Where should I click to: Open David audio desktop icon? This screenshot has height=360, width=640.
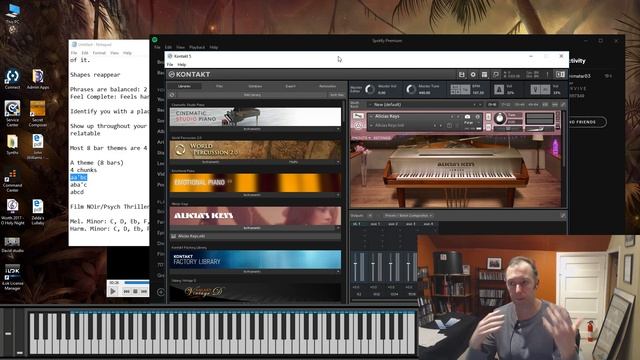coord(12,245)
